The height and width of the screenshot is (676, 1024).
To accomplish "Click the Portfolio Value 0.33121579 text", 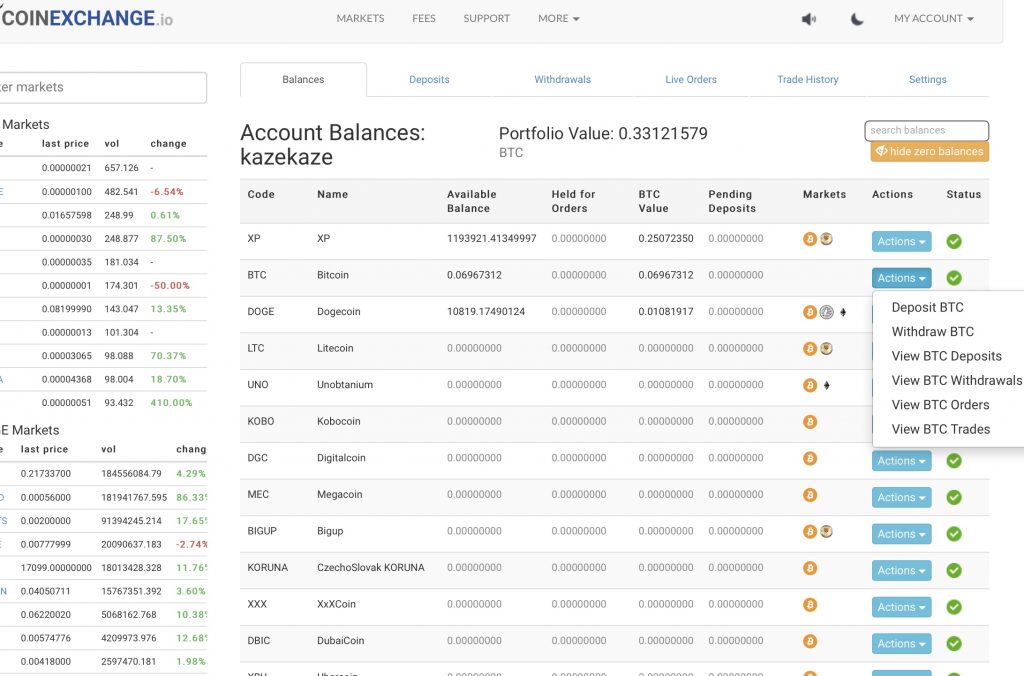I will [x=603, y=134].
